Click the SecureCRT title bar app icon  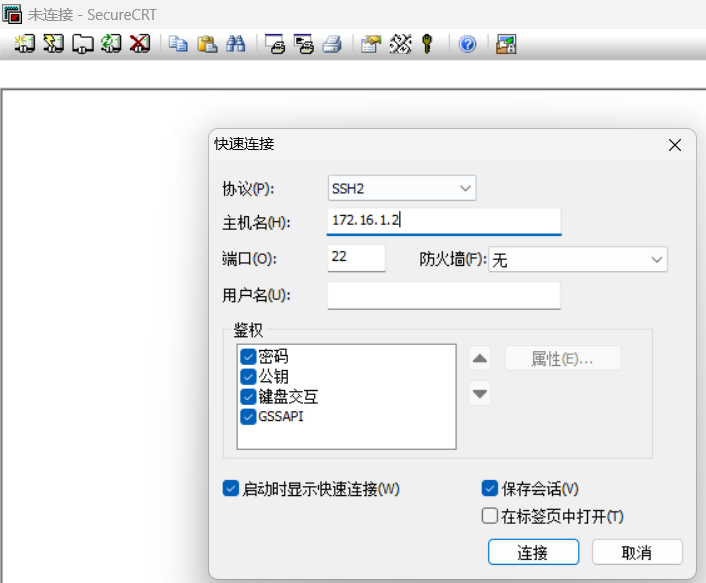coord(12,14)
